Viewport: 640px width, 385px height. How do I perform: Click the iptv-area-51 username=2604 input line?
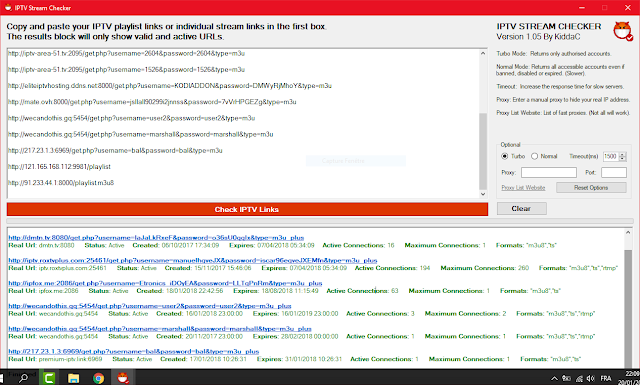point(127,53)
